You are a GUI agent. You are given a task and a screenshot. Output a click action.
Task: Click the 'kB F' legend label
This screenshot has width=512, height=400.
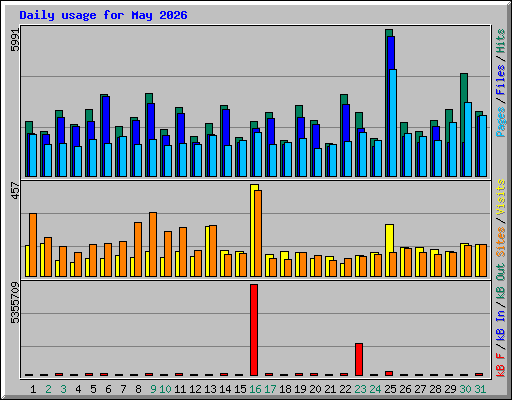click(x=501, y=365)
